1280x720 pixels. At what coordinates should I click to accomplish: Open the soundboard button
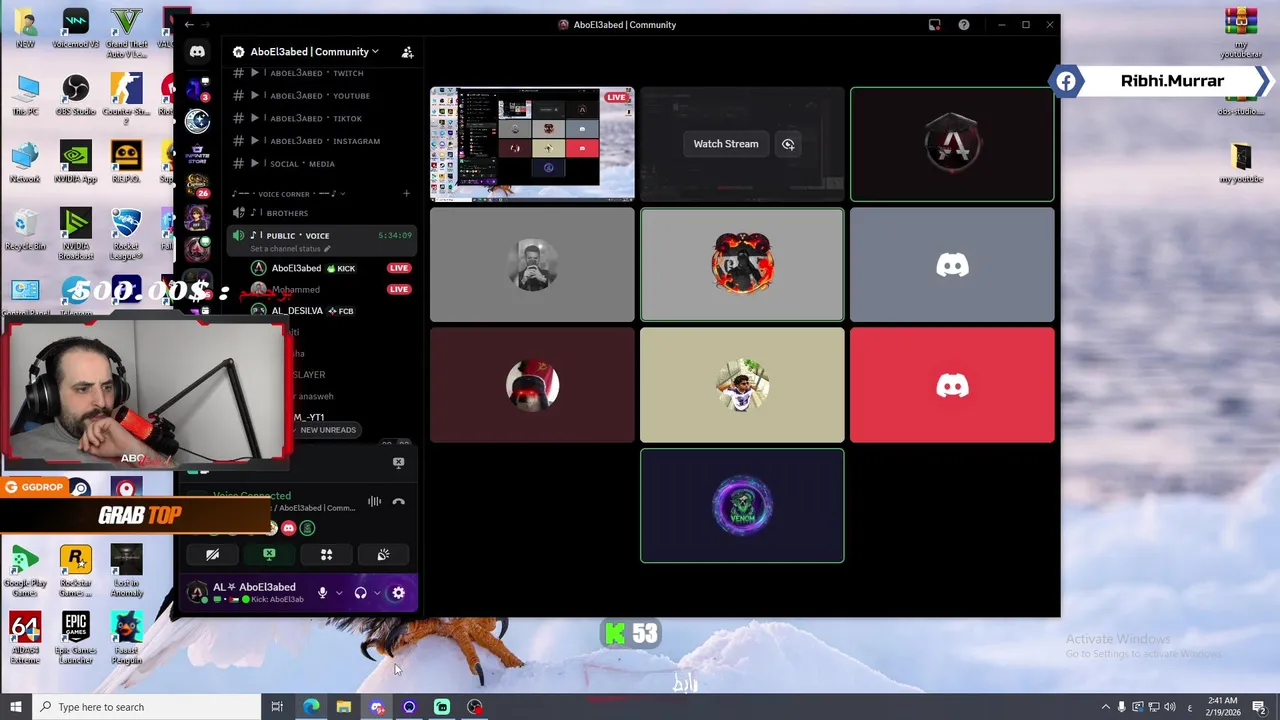[383, 555]
